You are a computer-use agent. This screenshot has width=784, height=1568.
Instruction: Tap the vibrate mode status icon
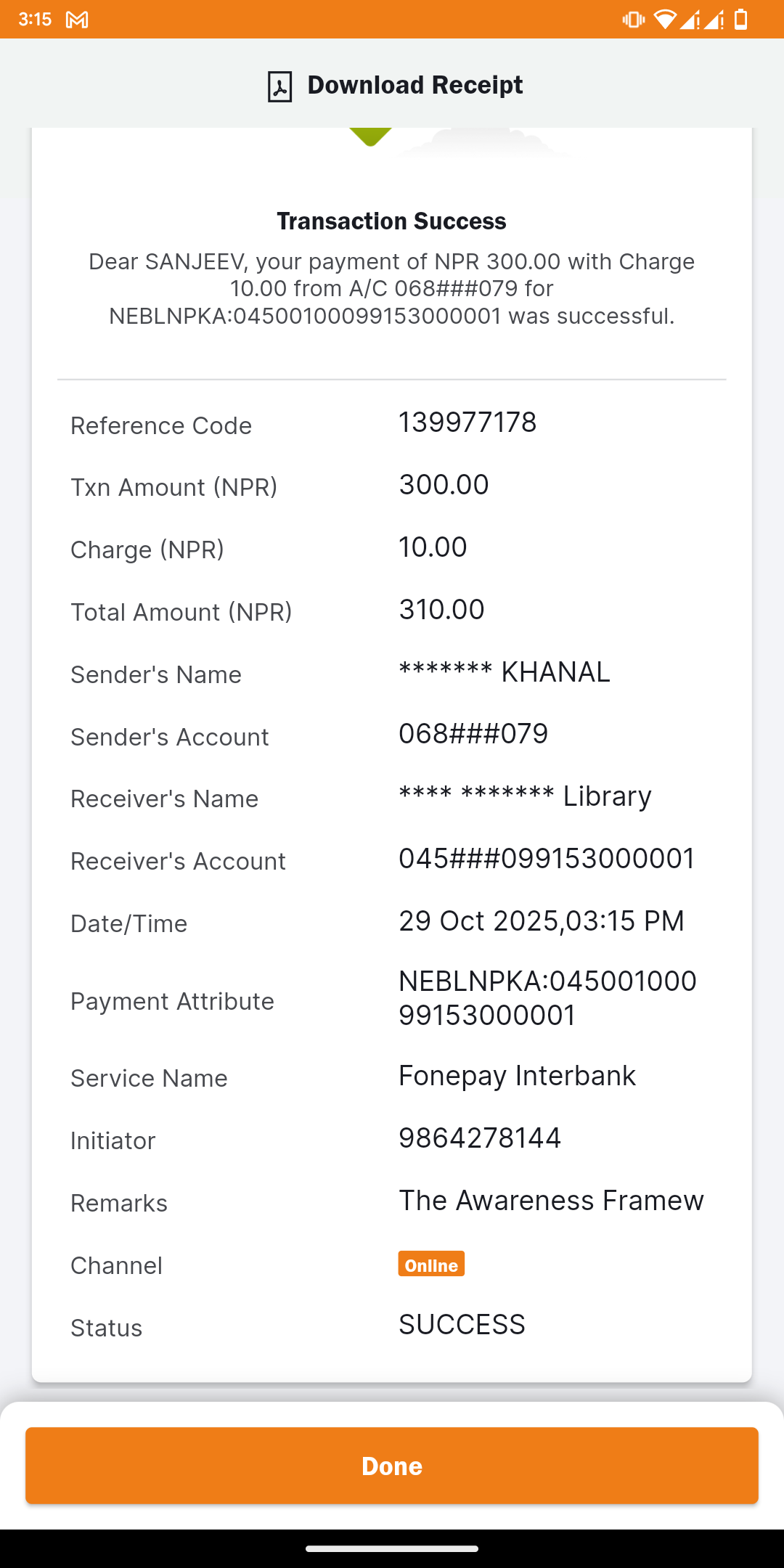(633, 20)
